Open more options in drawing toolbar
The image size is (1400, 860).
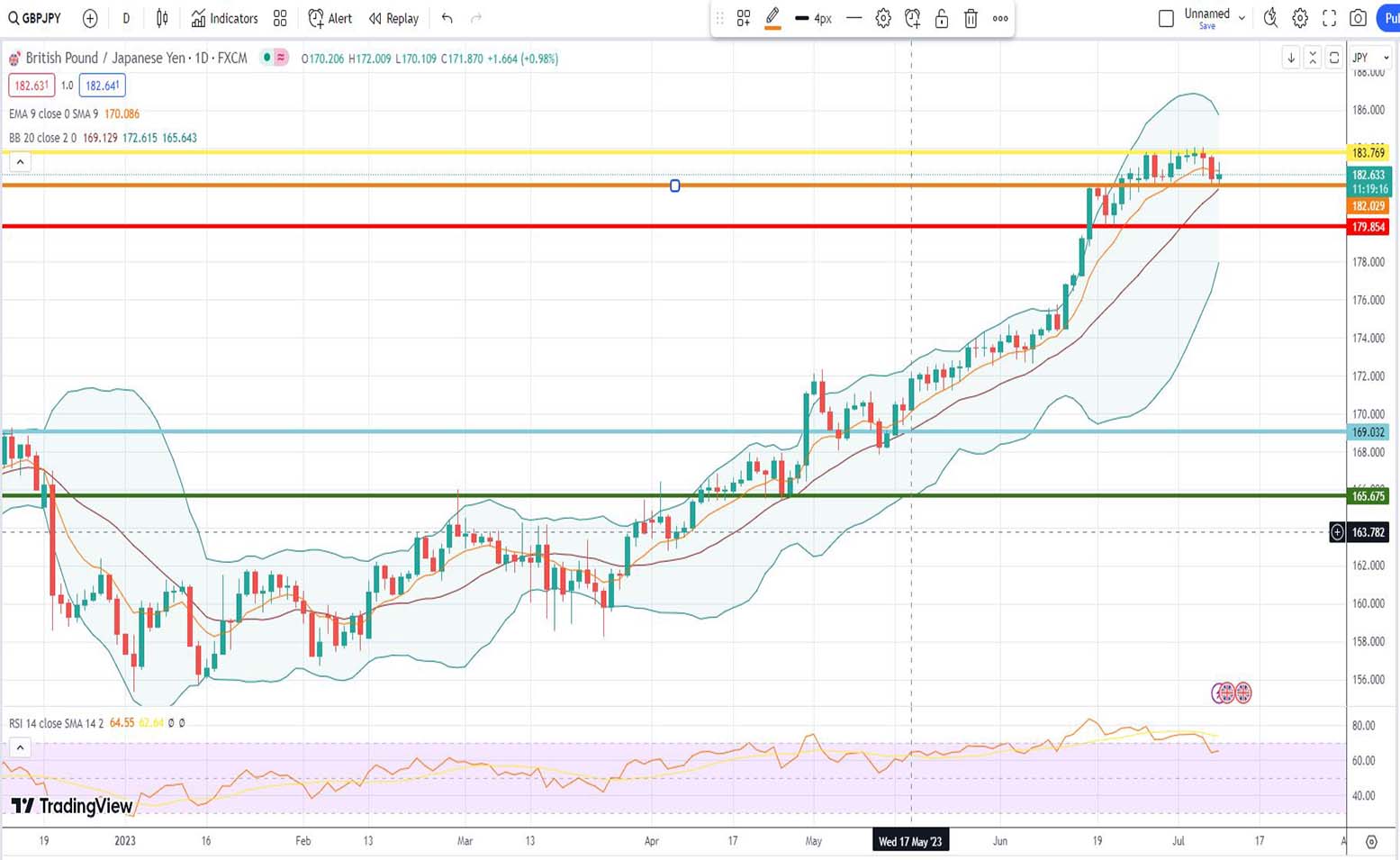coord(1000,18)
